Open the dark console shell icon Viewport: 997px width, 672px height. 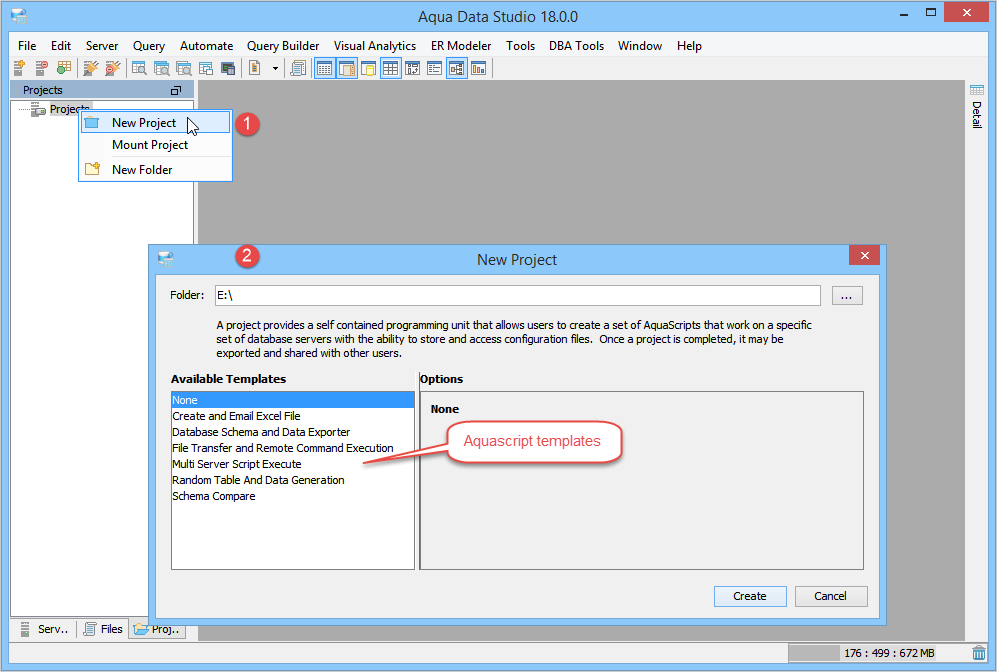click(228, 68)
